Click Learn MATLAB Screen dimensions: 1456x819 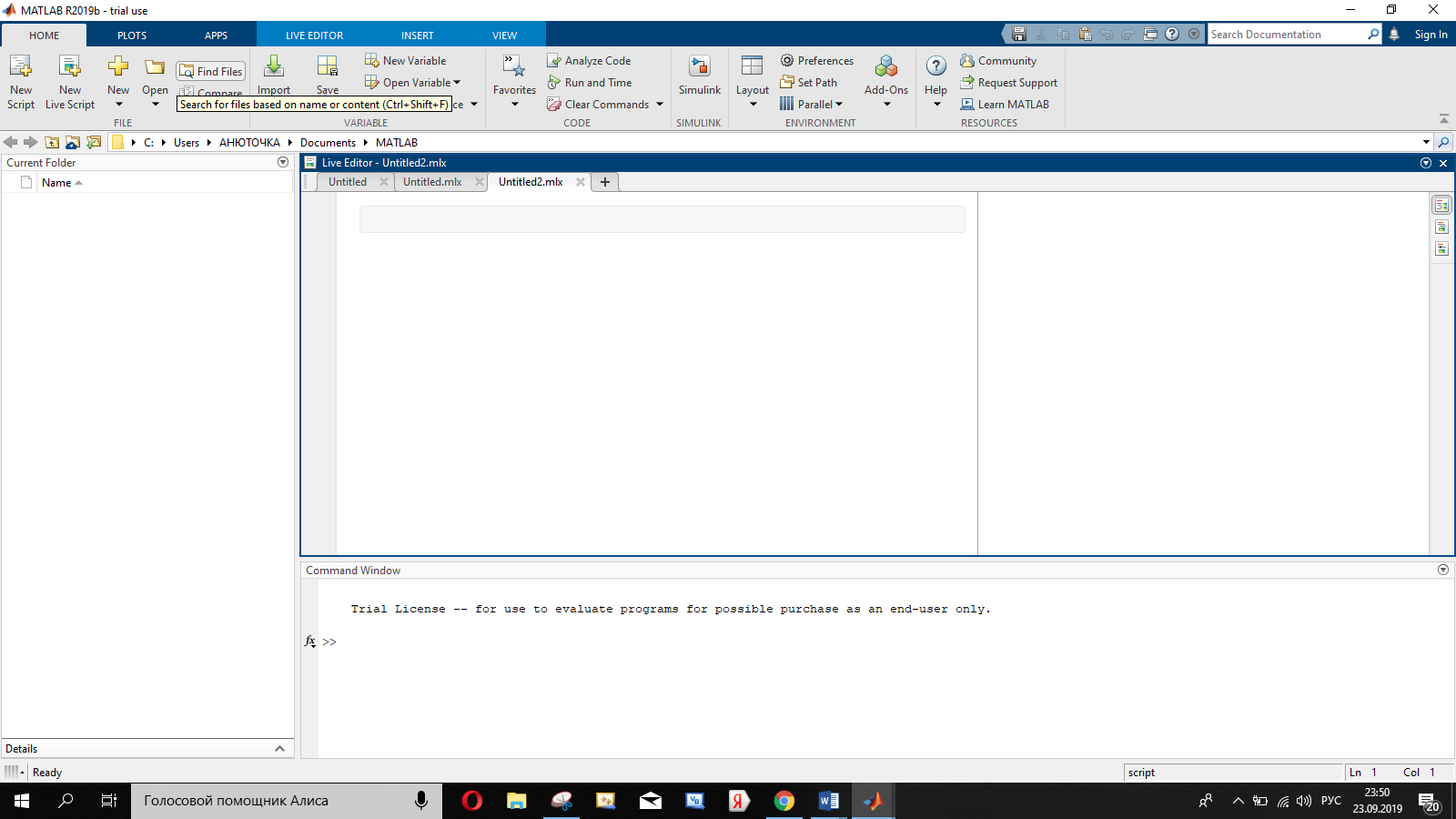coord(1005,104)
